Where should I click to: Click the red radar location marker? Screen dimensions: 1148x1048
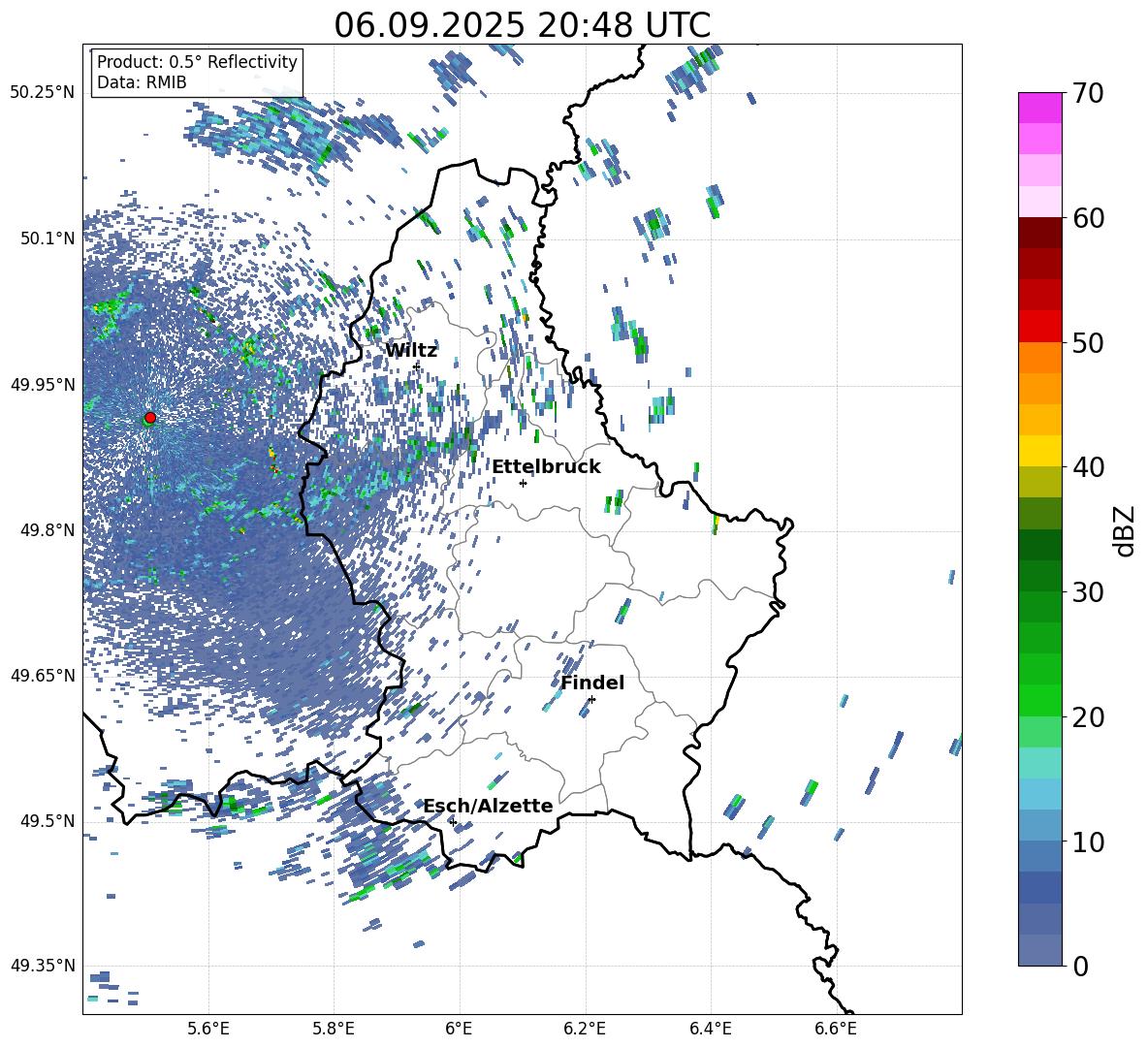click(150, 418)
